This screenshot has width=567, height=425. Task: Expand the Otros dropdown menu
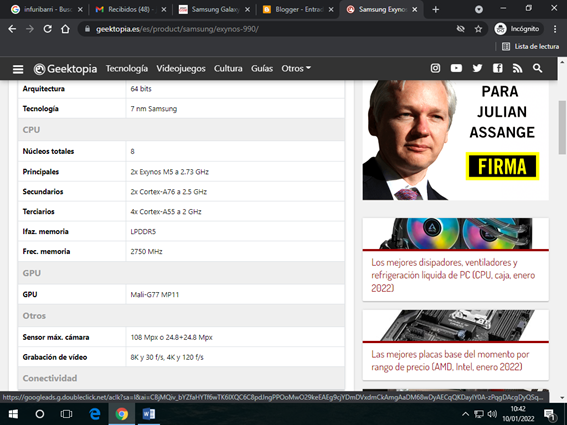click(296, 68)
